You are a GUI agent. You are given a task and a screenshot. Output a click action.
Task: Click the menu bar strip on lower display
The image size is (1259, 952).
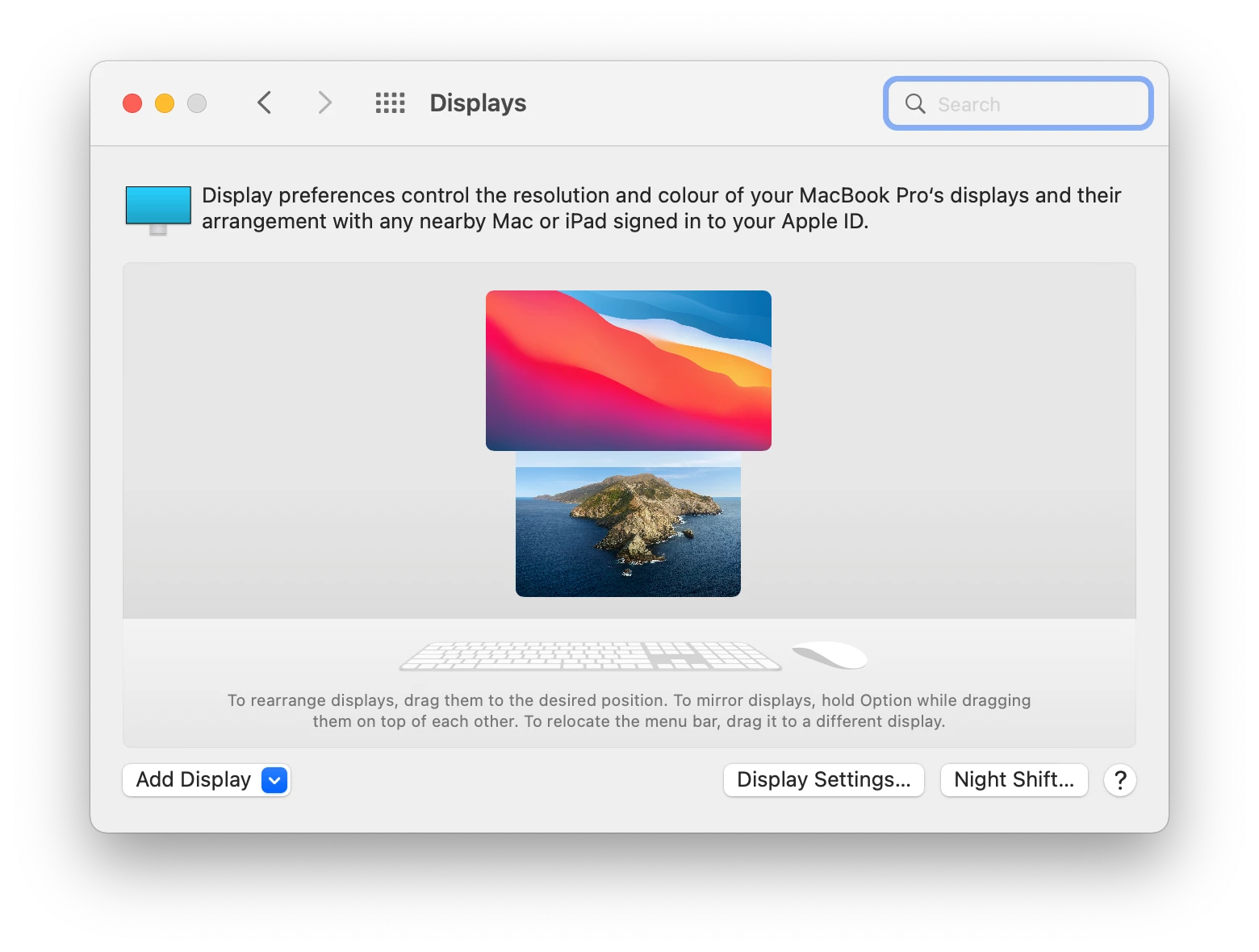pyautogui.click(x=628, y=459)
